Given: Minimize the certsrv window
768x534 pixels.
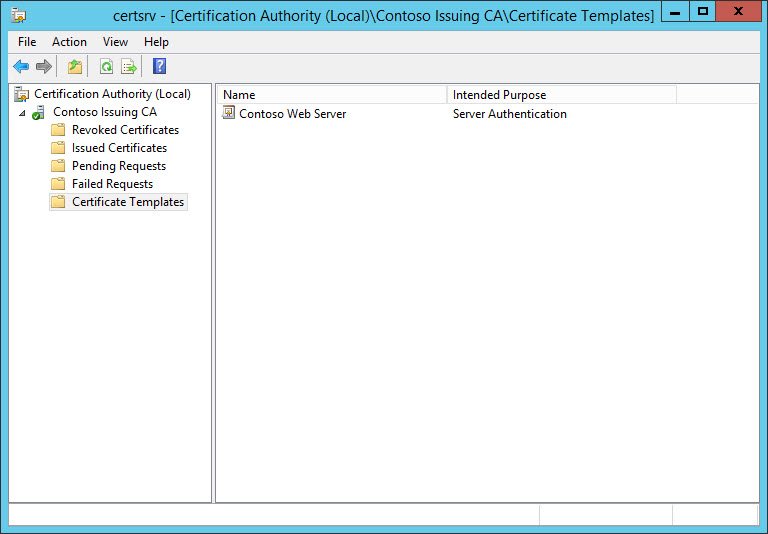Looking at the screenshot, I should (x=675, y=11).
